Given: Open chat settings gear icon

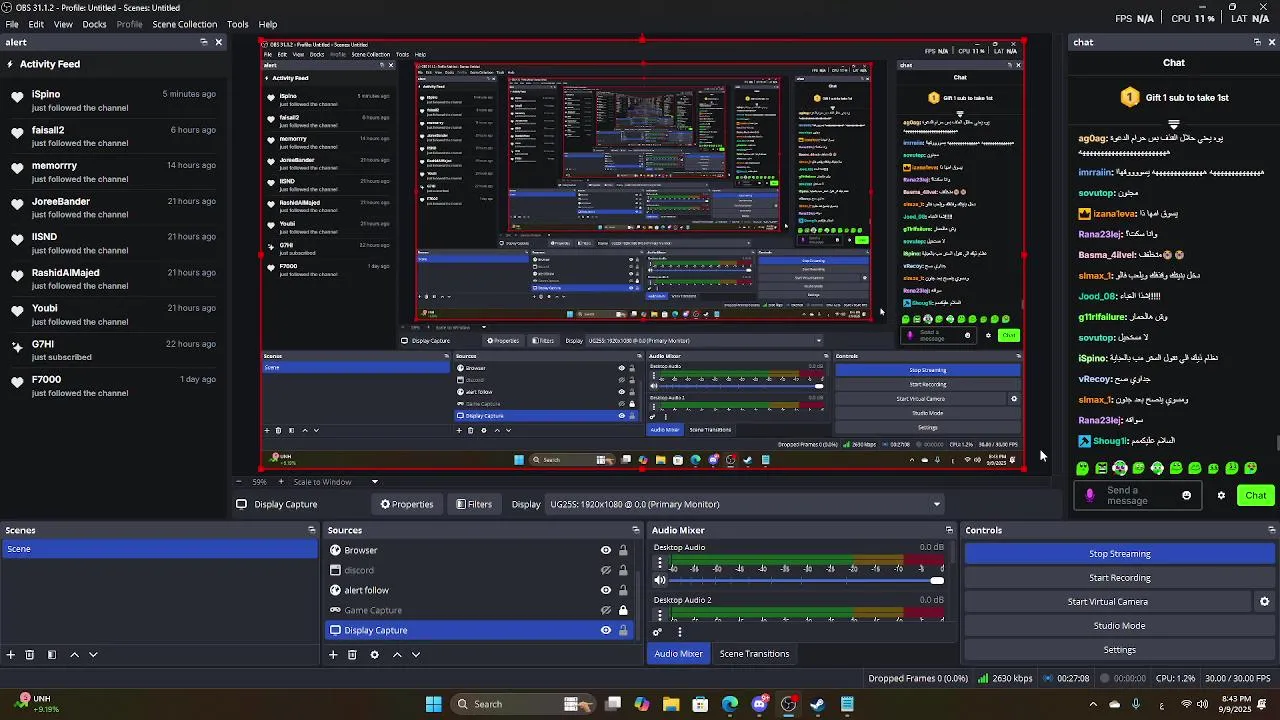Looking at the screenshot, I should tap(1221, 495).
